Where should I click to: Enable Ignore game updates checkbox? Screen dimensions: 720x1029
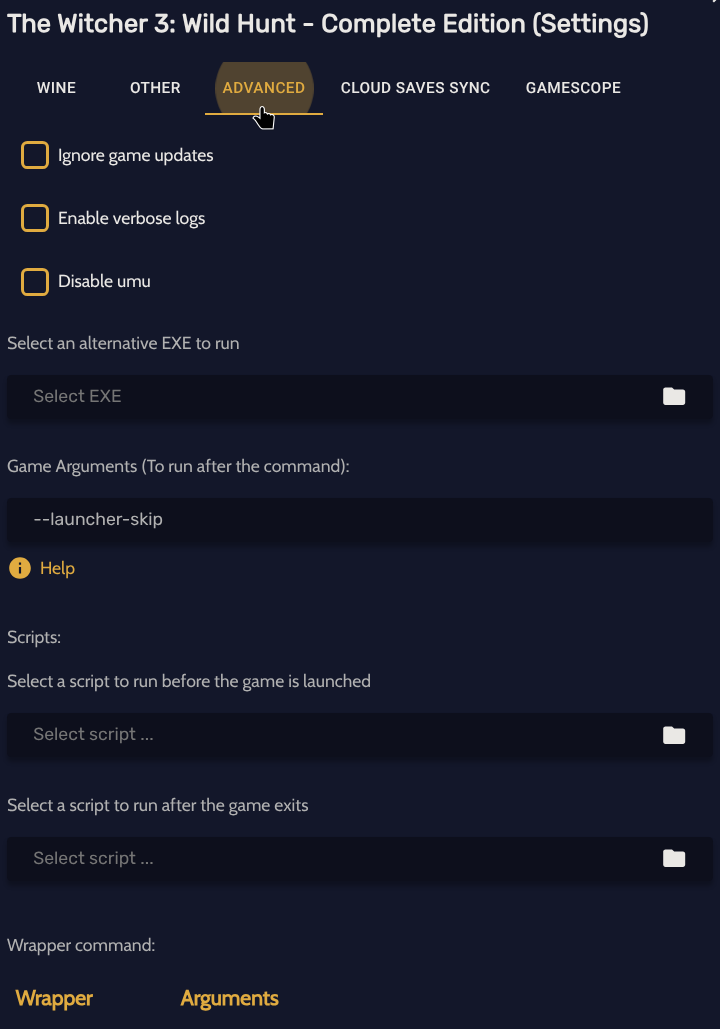pos(35,155)
